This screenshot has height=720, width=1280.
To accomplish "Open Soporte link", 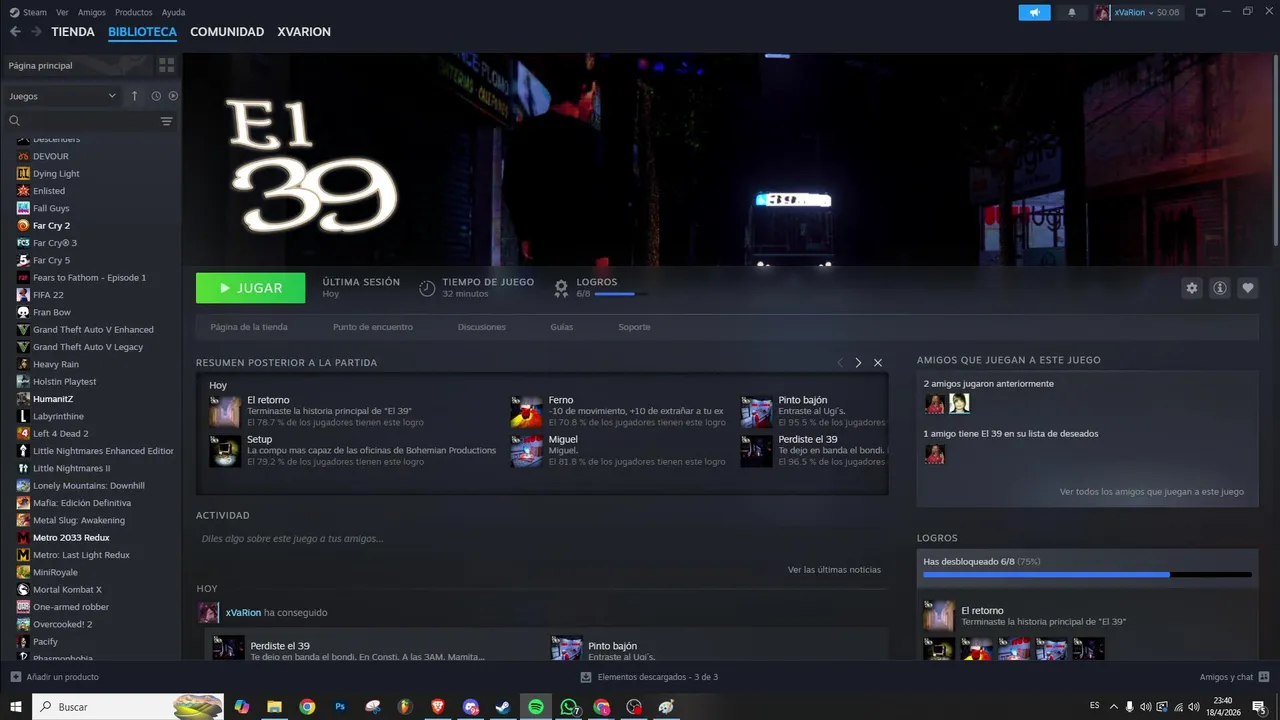I will 634,327.
